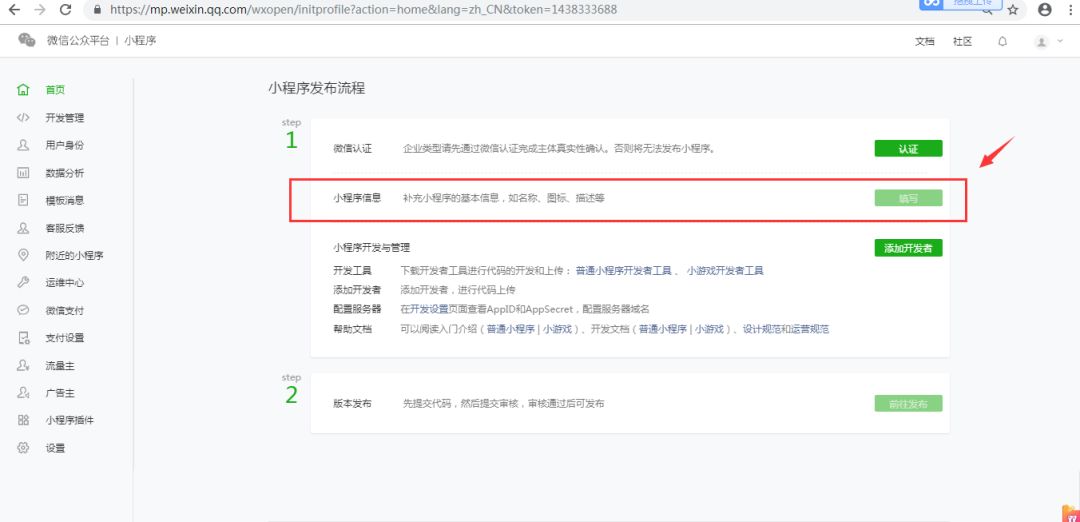1080x522 pixels.
Task: Open 广告主 menu item
Action: click(60, 393)
